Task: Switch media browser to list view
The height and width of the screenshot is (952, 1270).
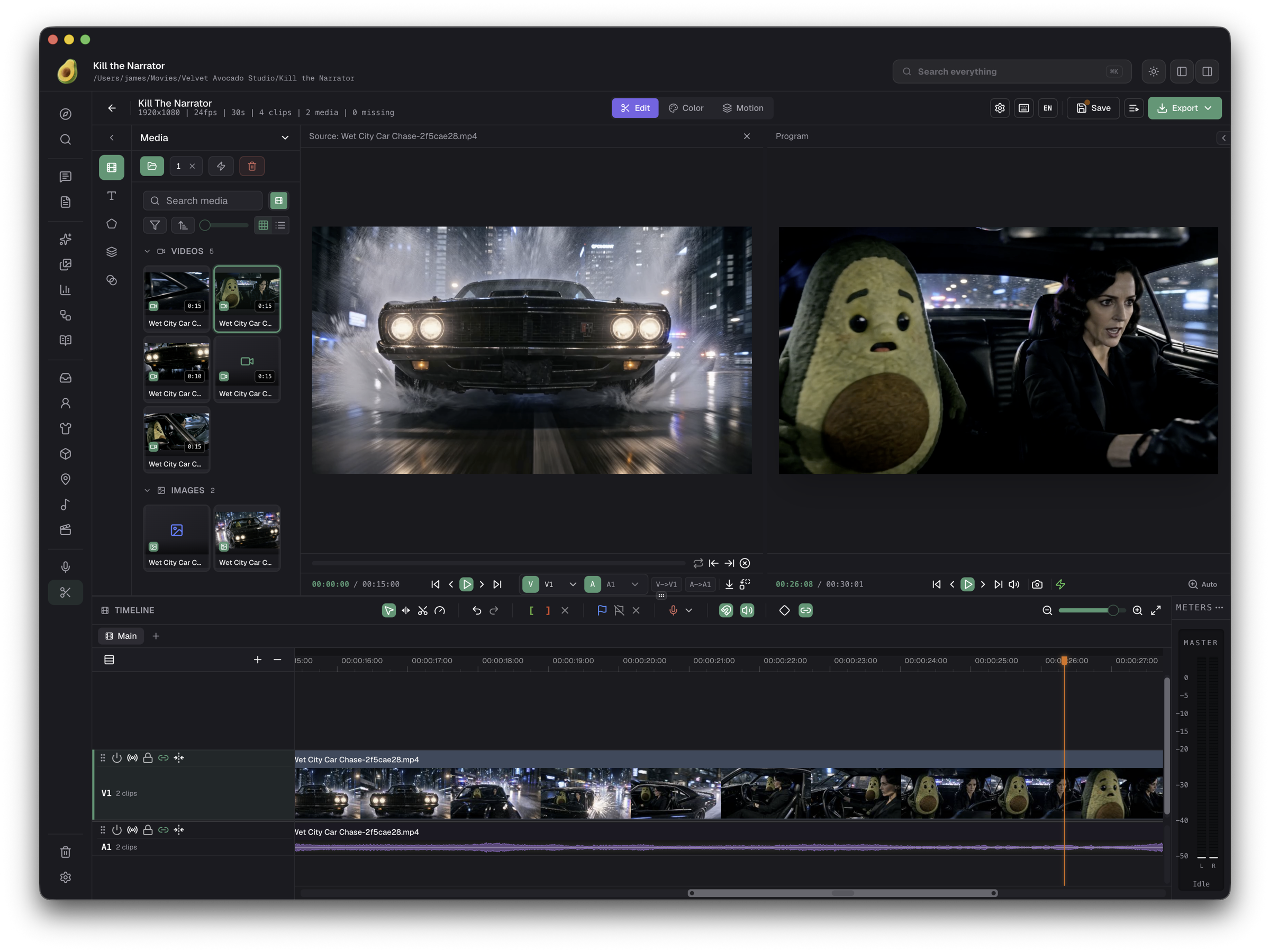Action: point(280,225)
